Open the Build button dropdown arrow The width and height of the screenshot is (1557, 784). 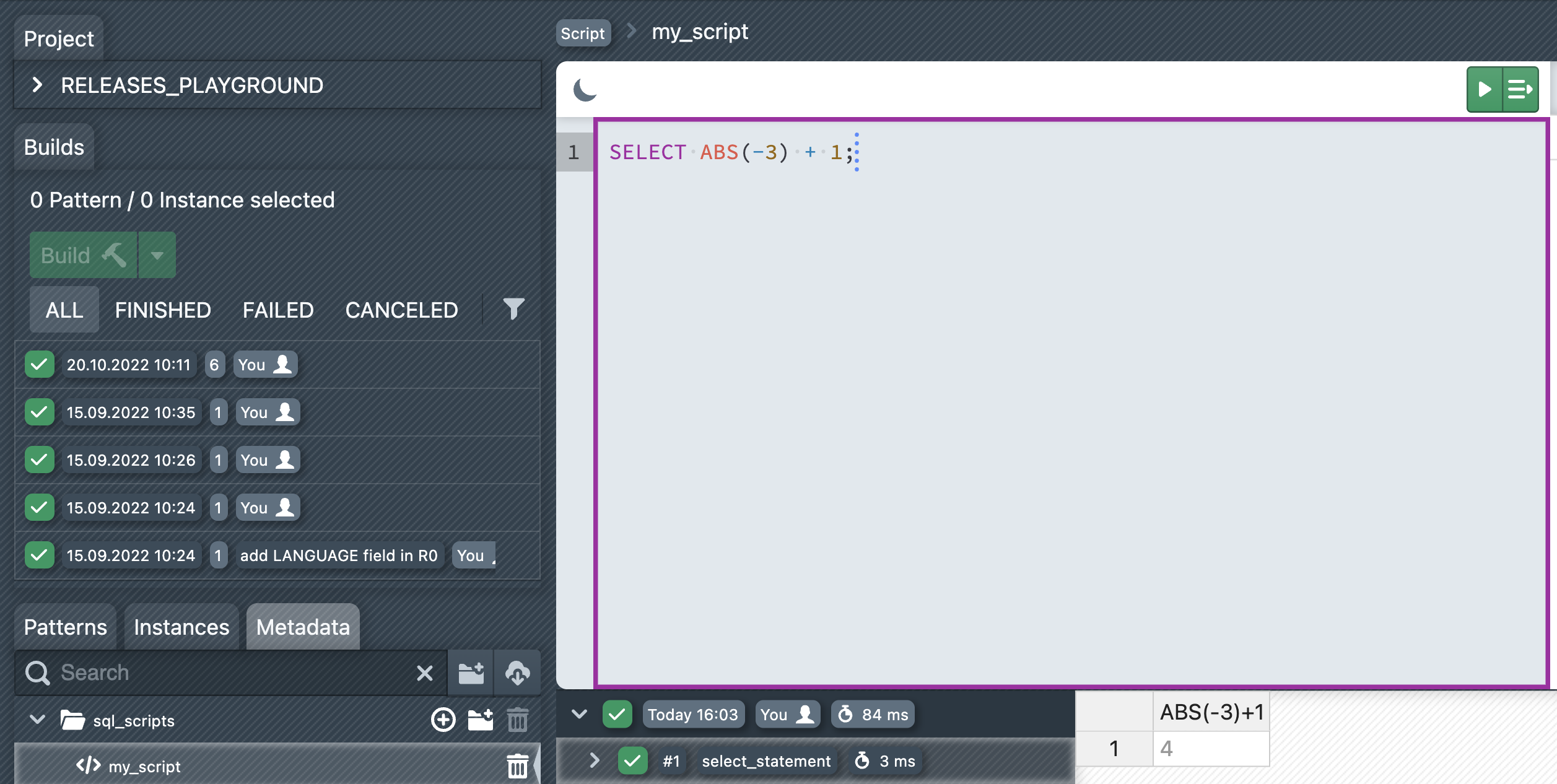point(157,255)
